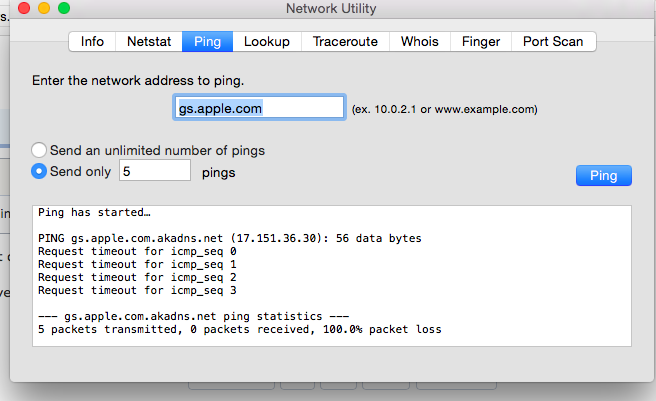Click the 'Enter the network address to ping.' label
Viewport: 656px width, 401px height.
(138, 80)
